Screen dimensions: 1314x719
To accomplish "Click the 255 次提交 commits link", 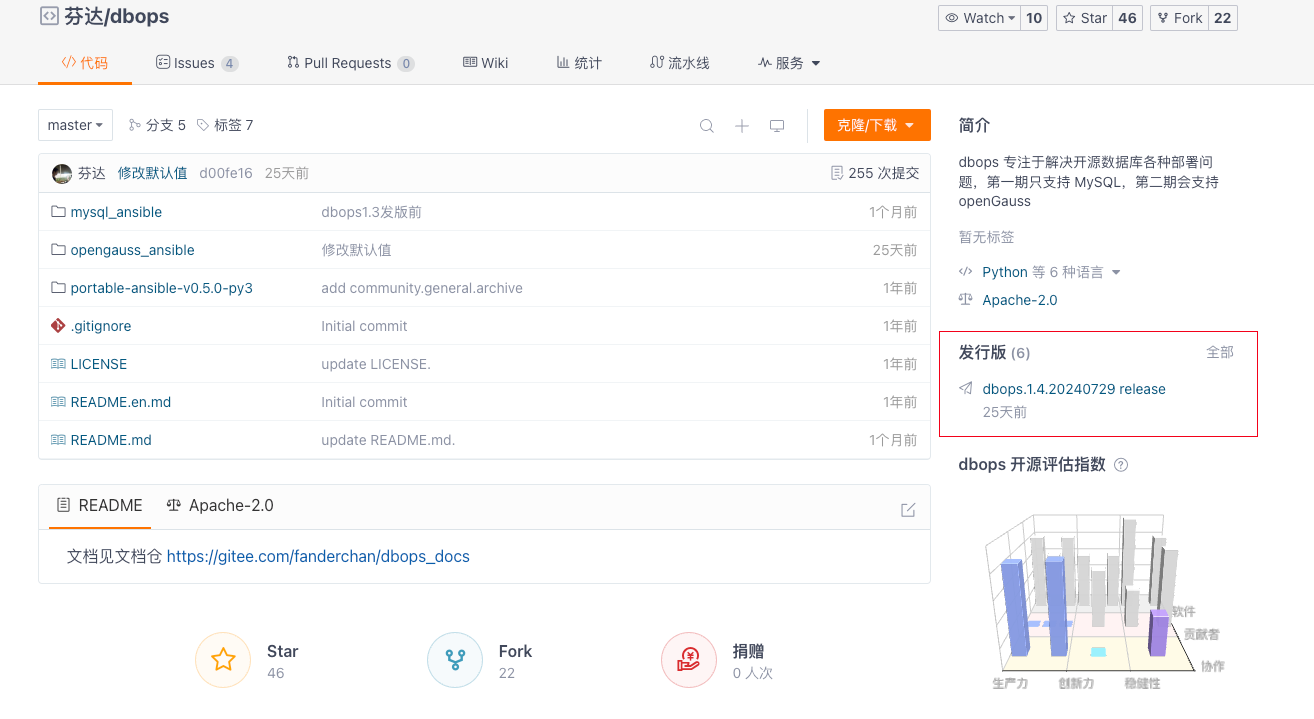I will click(875, 173).
